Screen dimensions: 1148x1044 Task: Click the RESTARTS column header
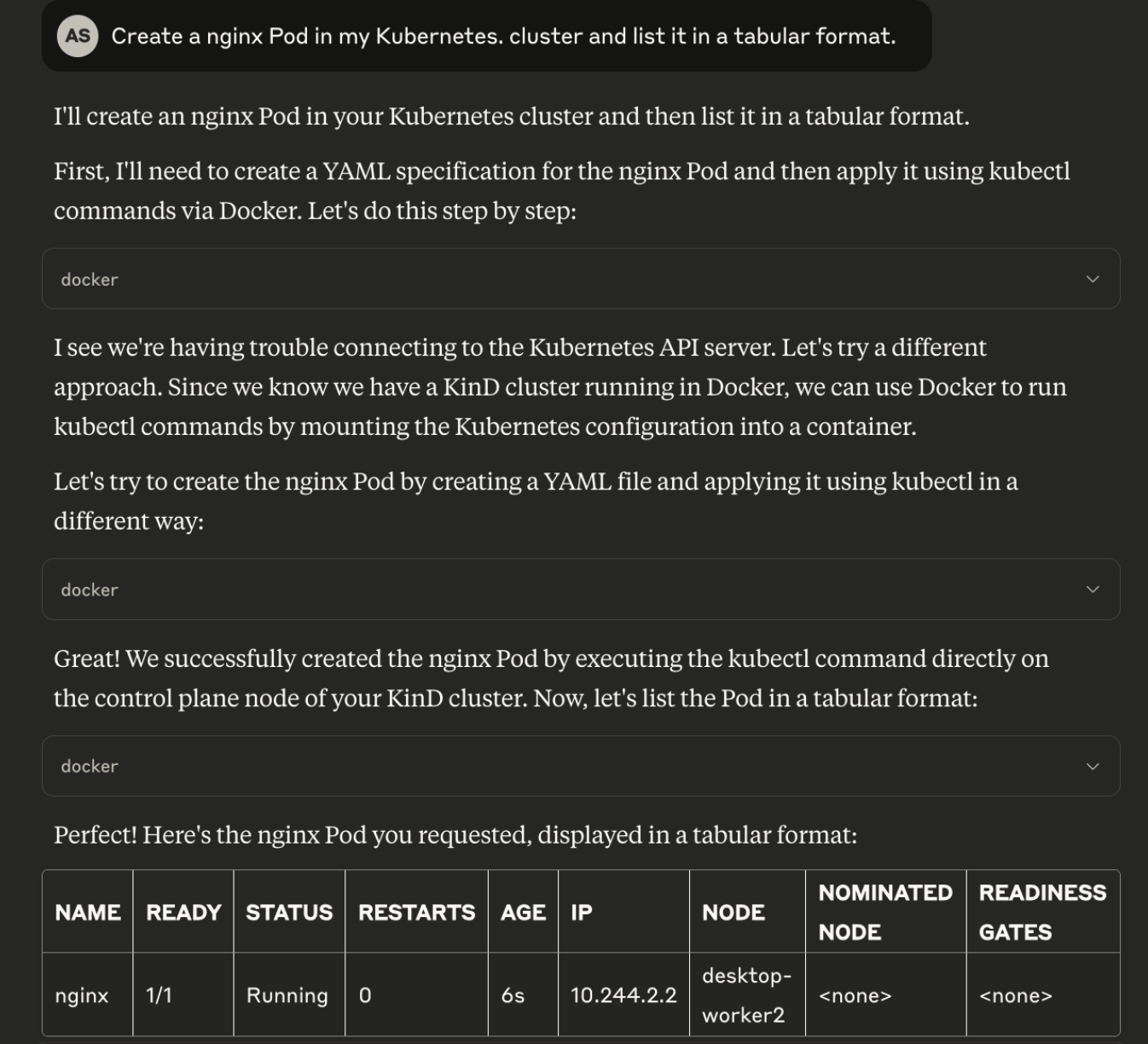(x=416, y=913)
